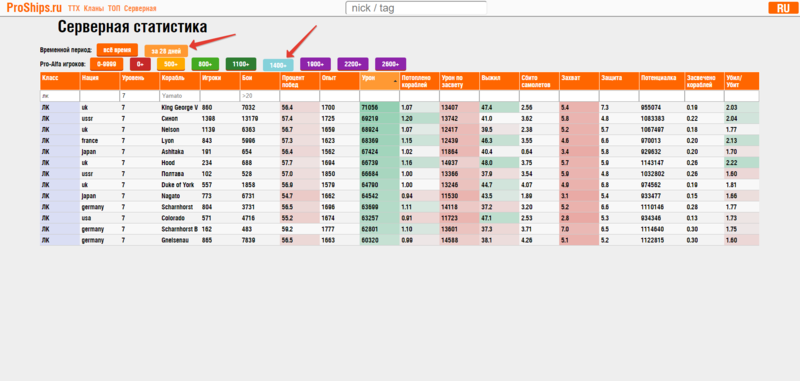Focus the filter field under Выжил
800x381 pixels.
click(499, 96)
